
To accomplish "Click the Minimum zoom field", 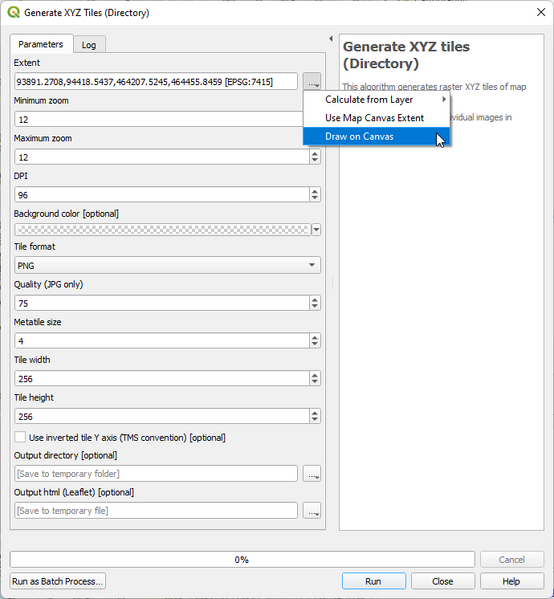I will 159,119.
